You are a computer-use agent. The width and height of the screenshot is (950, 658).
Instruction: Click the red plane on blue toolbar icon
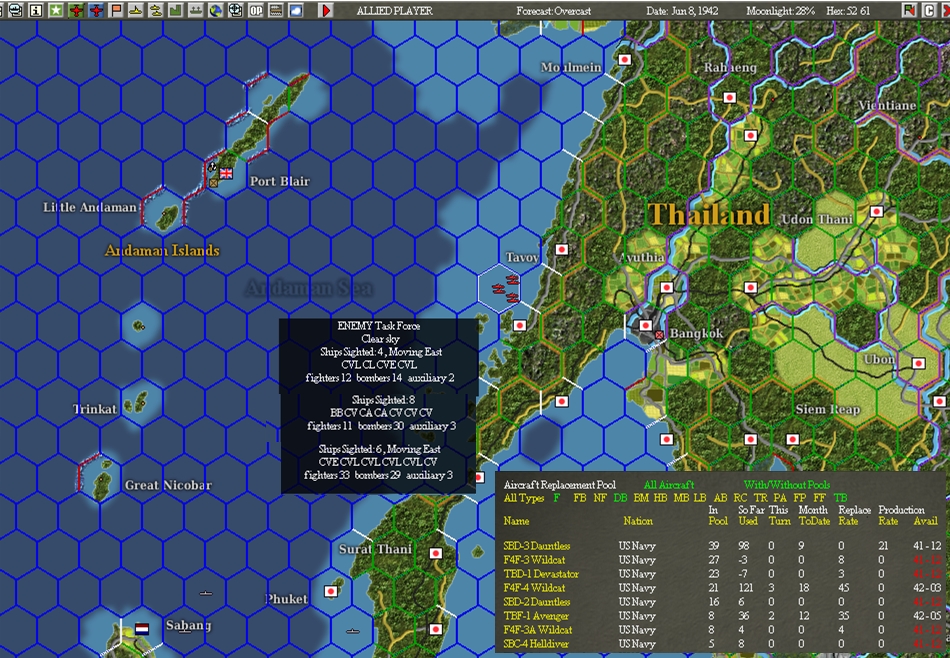click(96, 10)
